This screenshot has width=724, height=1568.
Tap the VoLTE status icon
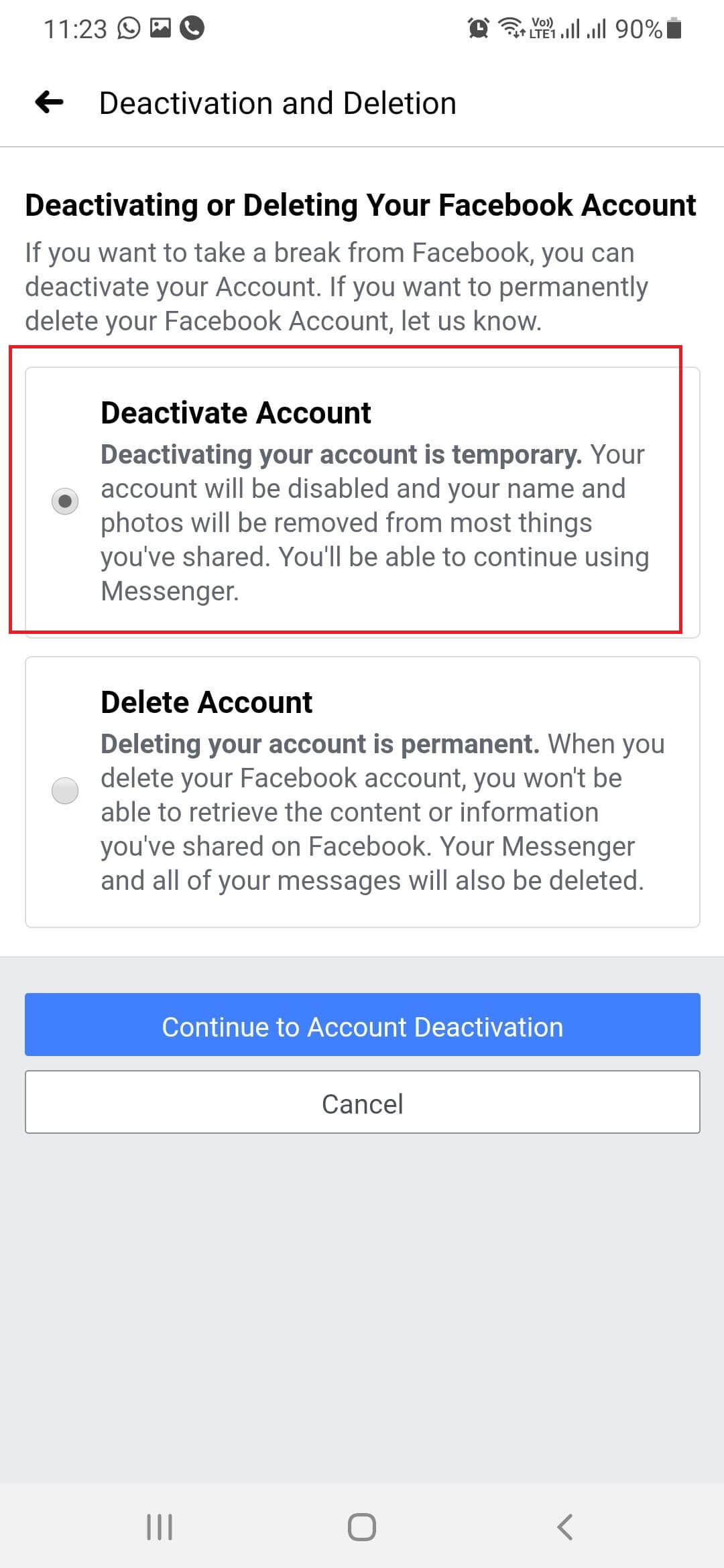(x=542, y=27)
